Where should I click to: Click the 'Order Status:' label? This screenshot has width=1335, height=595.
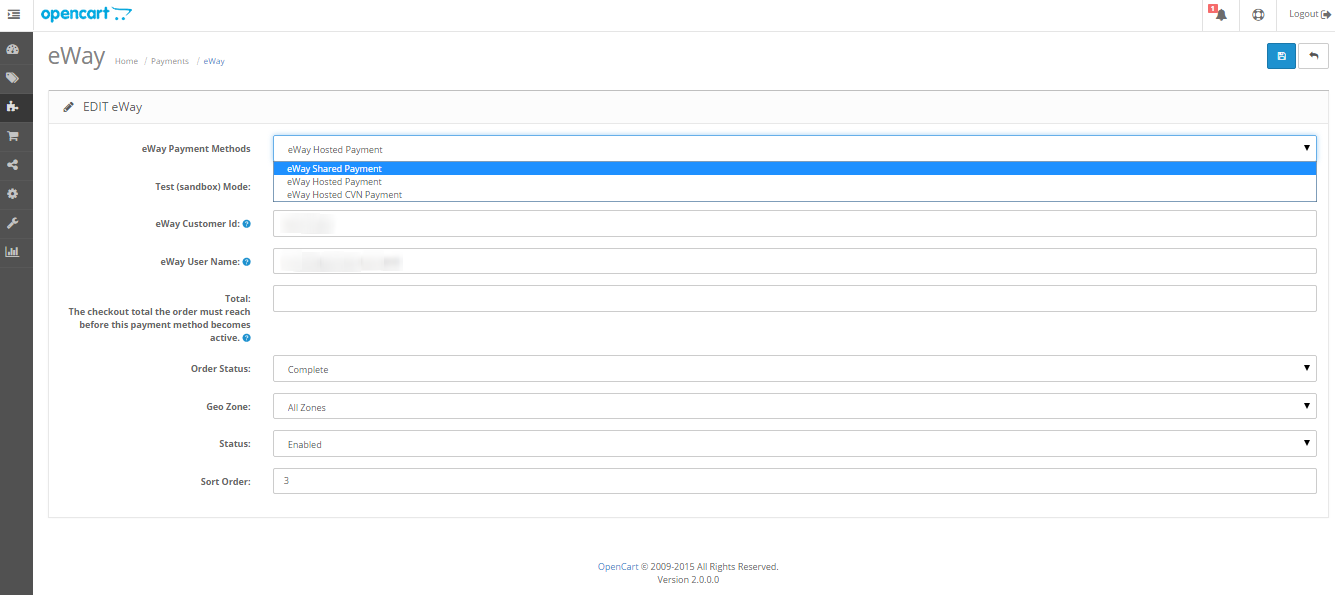(x=221, y=369)
